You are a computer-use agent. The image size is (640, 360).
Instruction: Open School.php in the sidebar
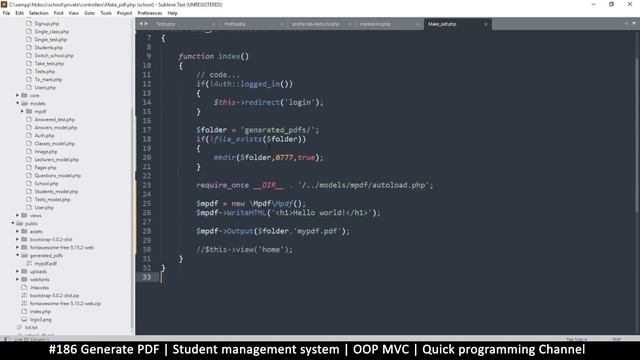pyautogui.click(x=46, y=184)
